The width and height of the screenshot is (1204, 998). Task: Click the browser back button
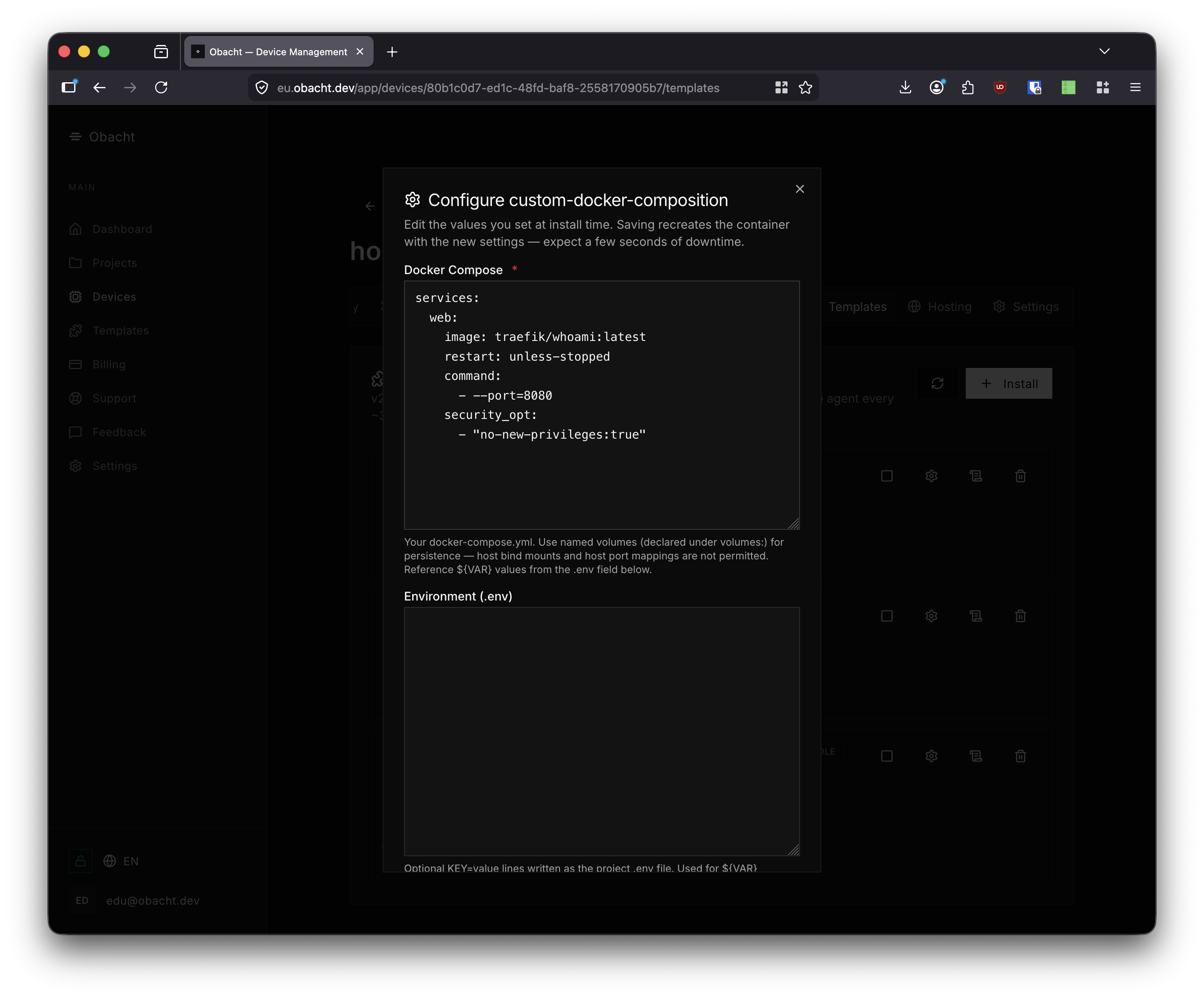coord(99,88)
